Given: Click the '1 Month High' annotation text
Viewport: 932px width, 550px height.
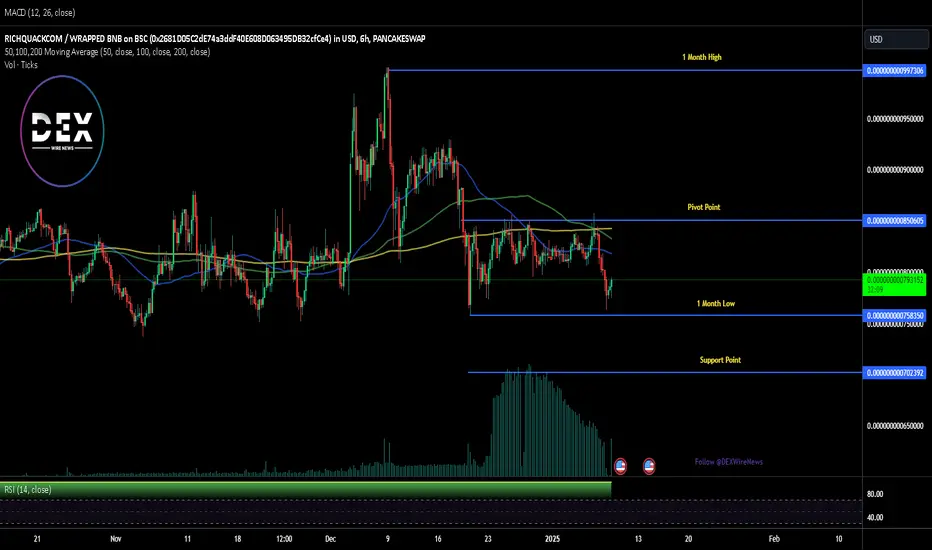Looking at the screenshot, I should click(x=701, y=57).
